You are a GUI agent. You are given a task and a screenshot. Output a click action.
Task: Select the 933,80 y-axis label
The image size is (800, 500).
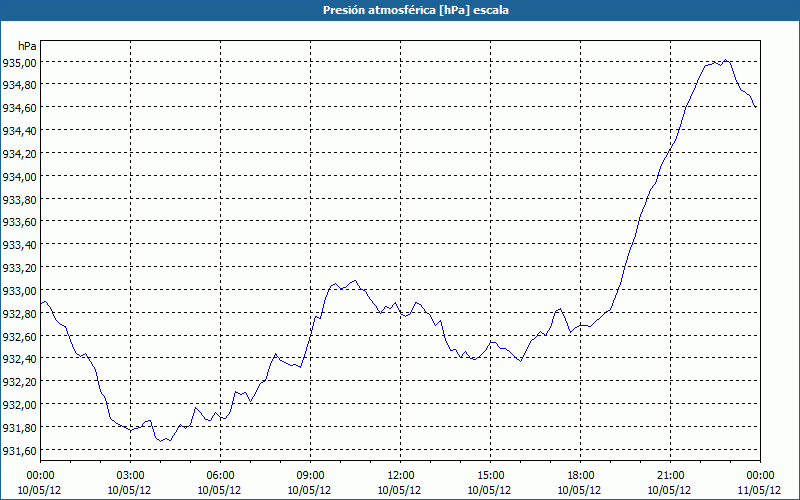pyautogui.click(x=20, y=199)
